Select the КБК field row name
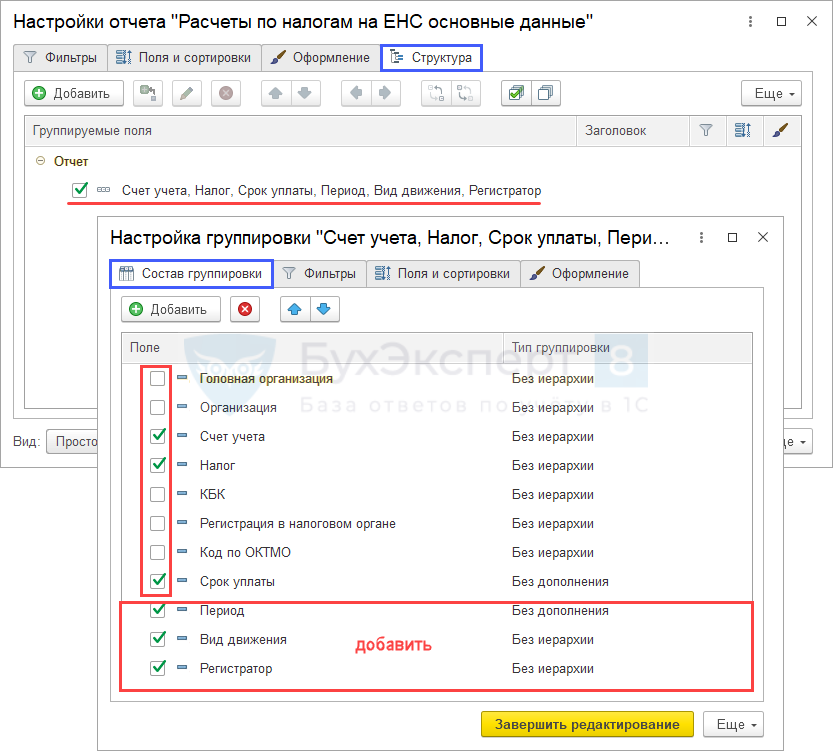Viewport: 833px width, 751px height. [x=212, y=494]
